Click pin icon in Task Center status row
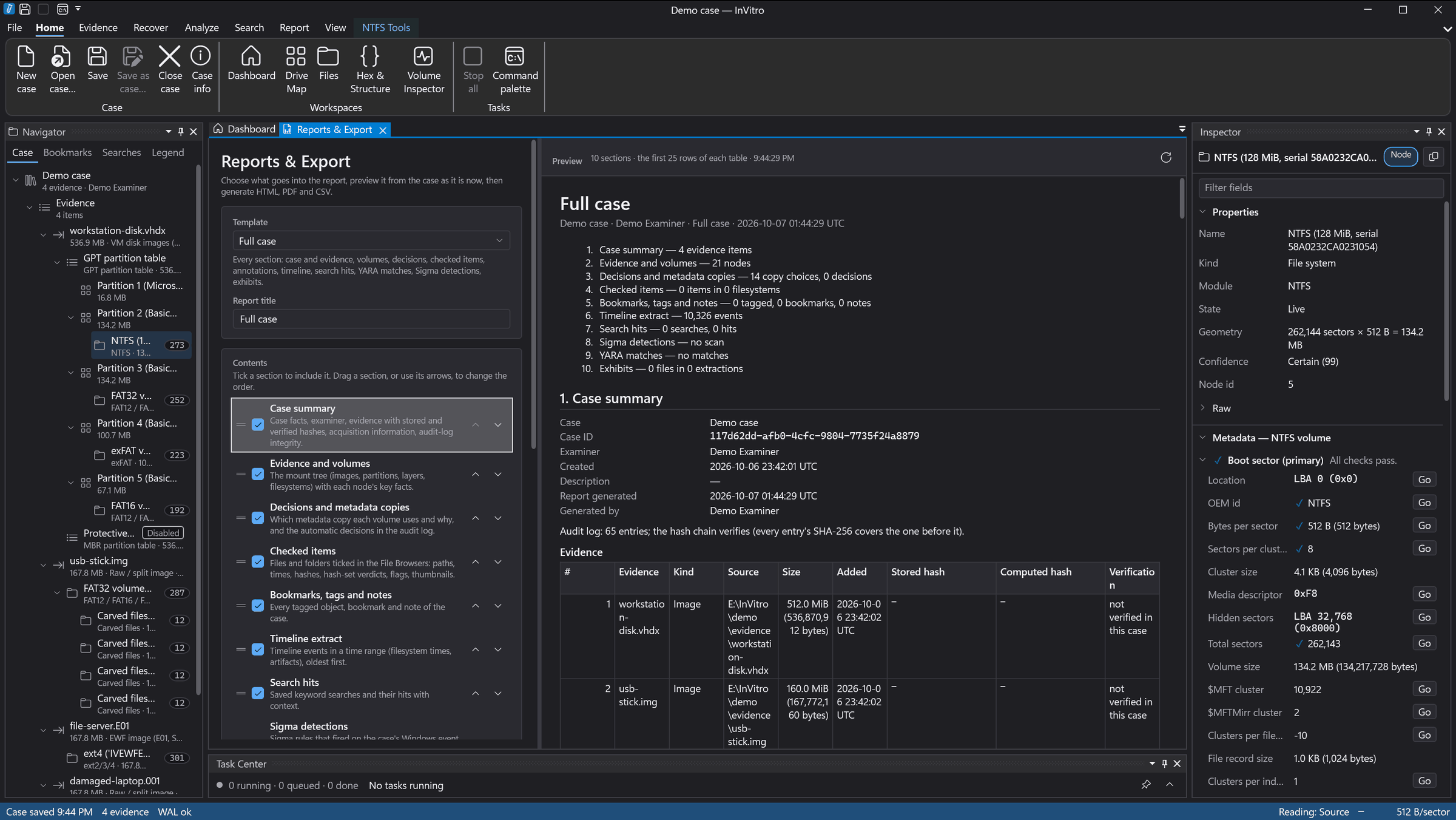This screenshot has width=1456, height=820. click(x=1145, y=785)
